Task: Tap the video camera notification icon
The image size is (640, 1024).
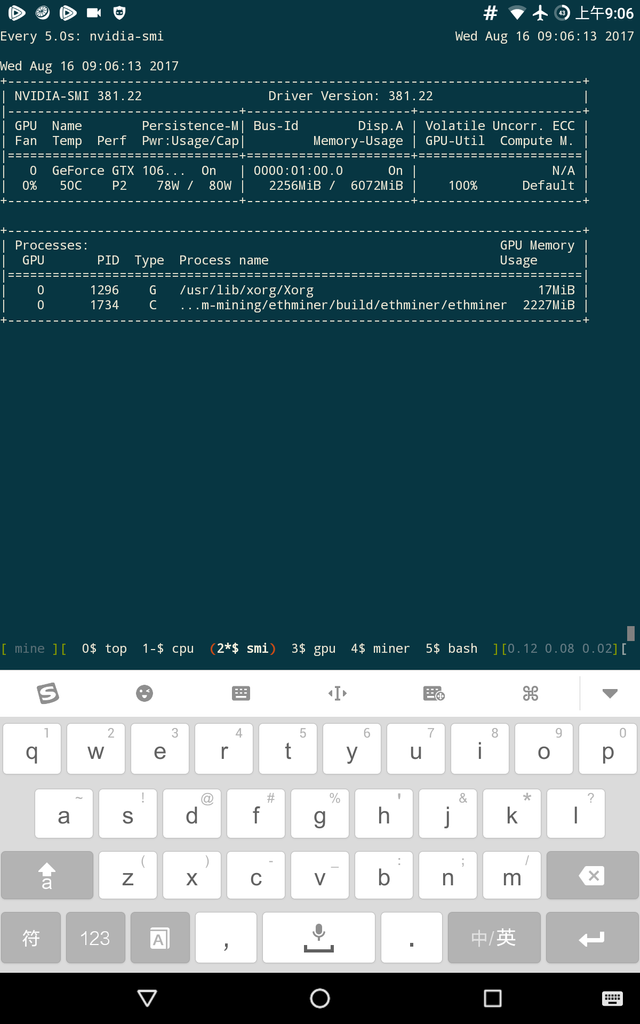Action: 94,12
